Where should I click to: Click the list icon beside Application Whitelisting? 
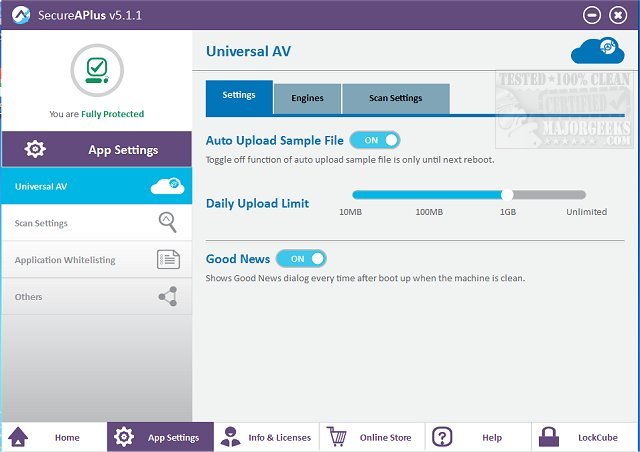[169, 259]
